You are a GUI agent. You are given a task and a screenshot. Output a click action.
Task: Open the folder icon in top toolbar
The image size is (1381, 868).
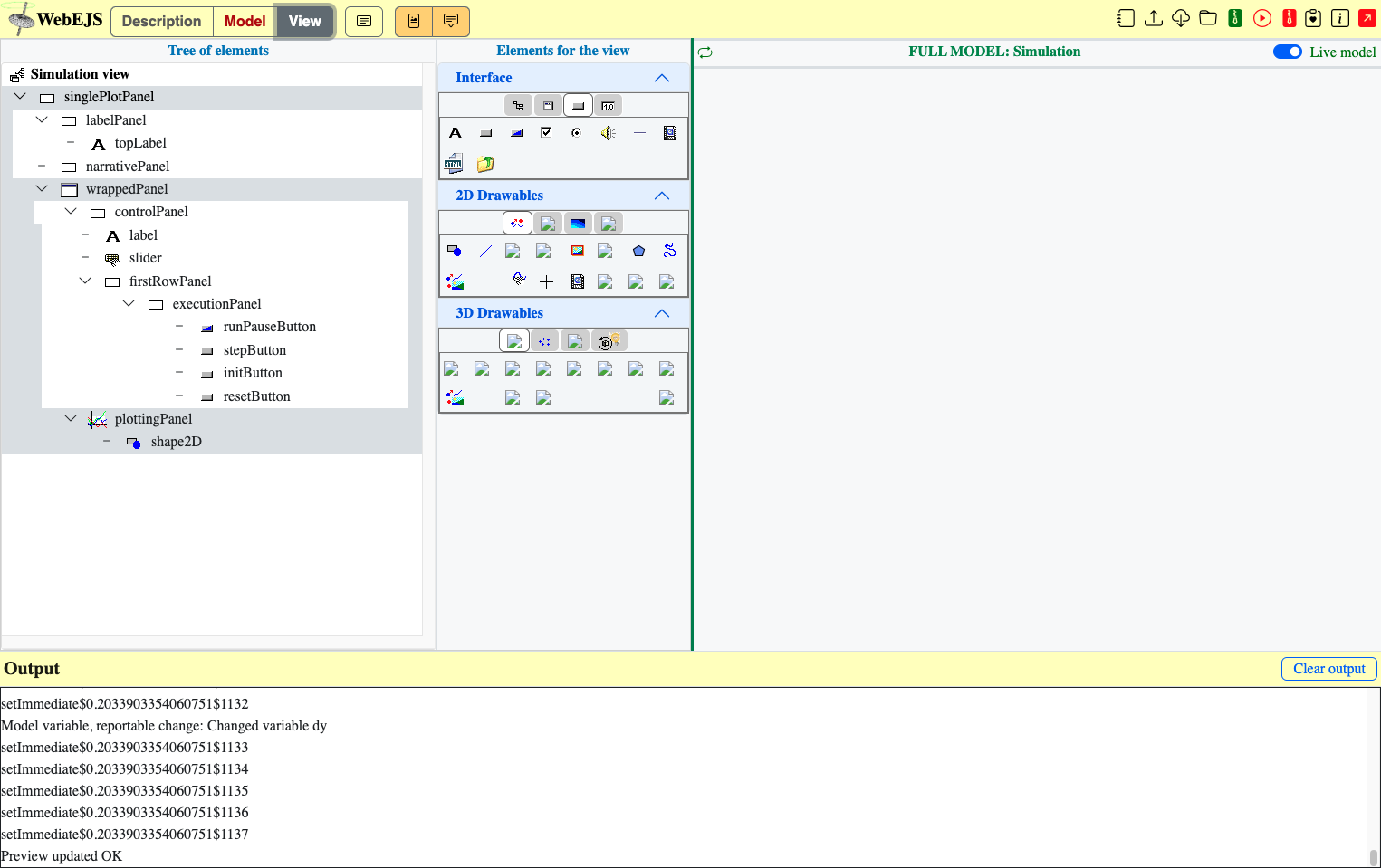pos(1207,18)
